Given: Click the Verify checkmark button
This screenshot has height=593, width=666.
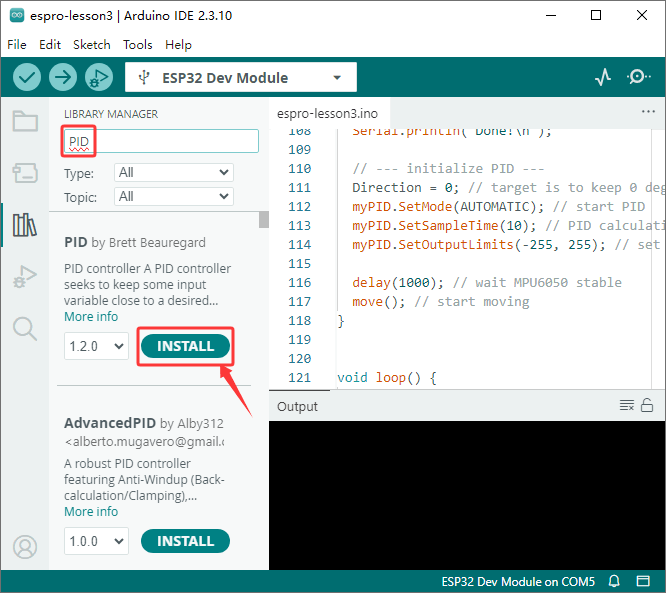Looking at the screenshot, I should [27, 77].
